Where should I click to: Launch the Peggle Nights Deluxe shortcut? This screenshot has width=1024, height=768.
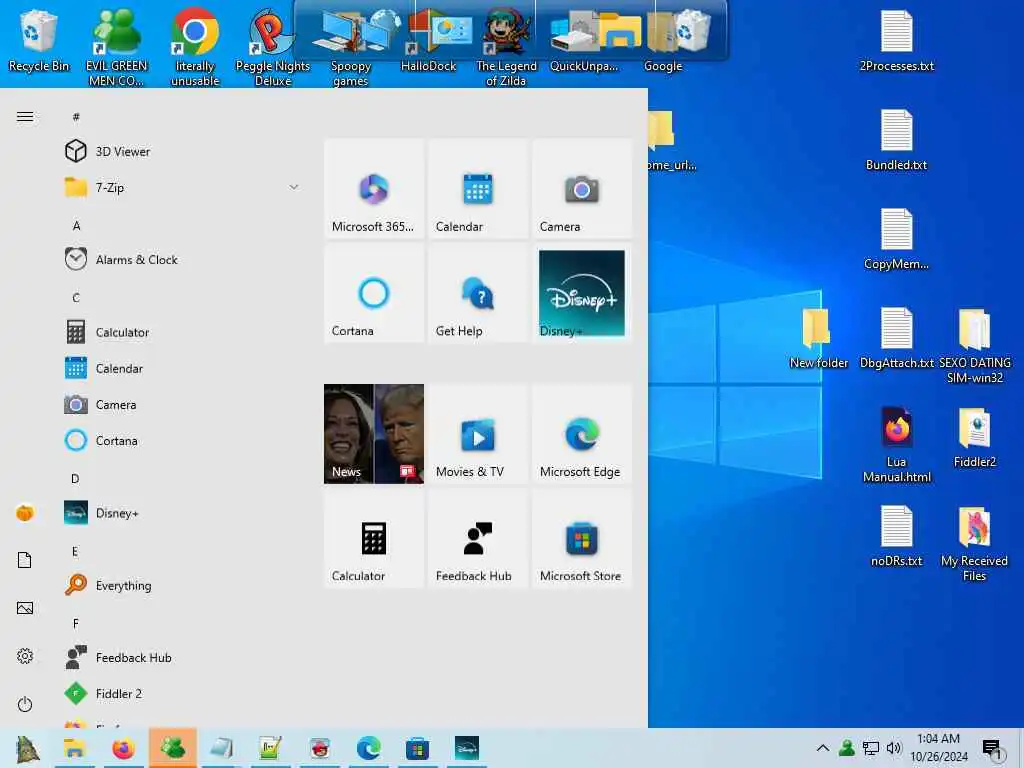point(272,47)
